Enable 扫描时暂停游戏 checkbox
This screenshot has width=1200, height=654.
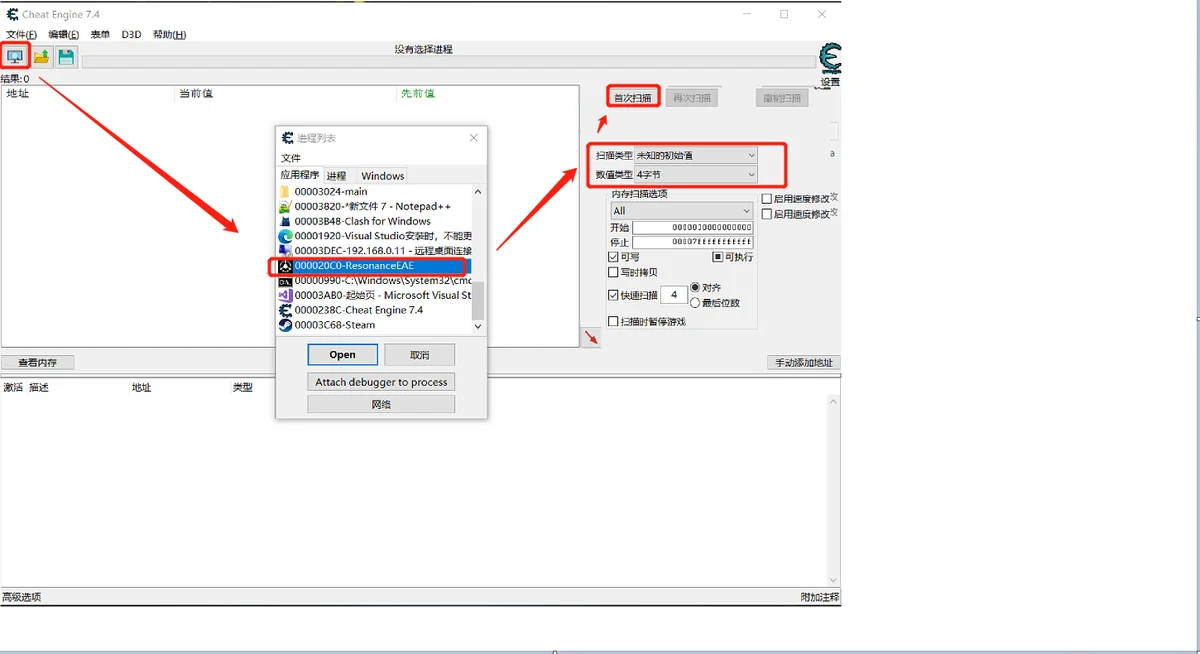point(614,321)
